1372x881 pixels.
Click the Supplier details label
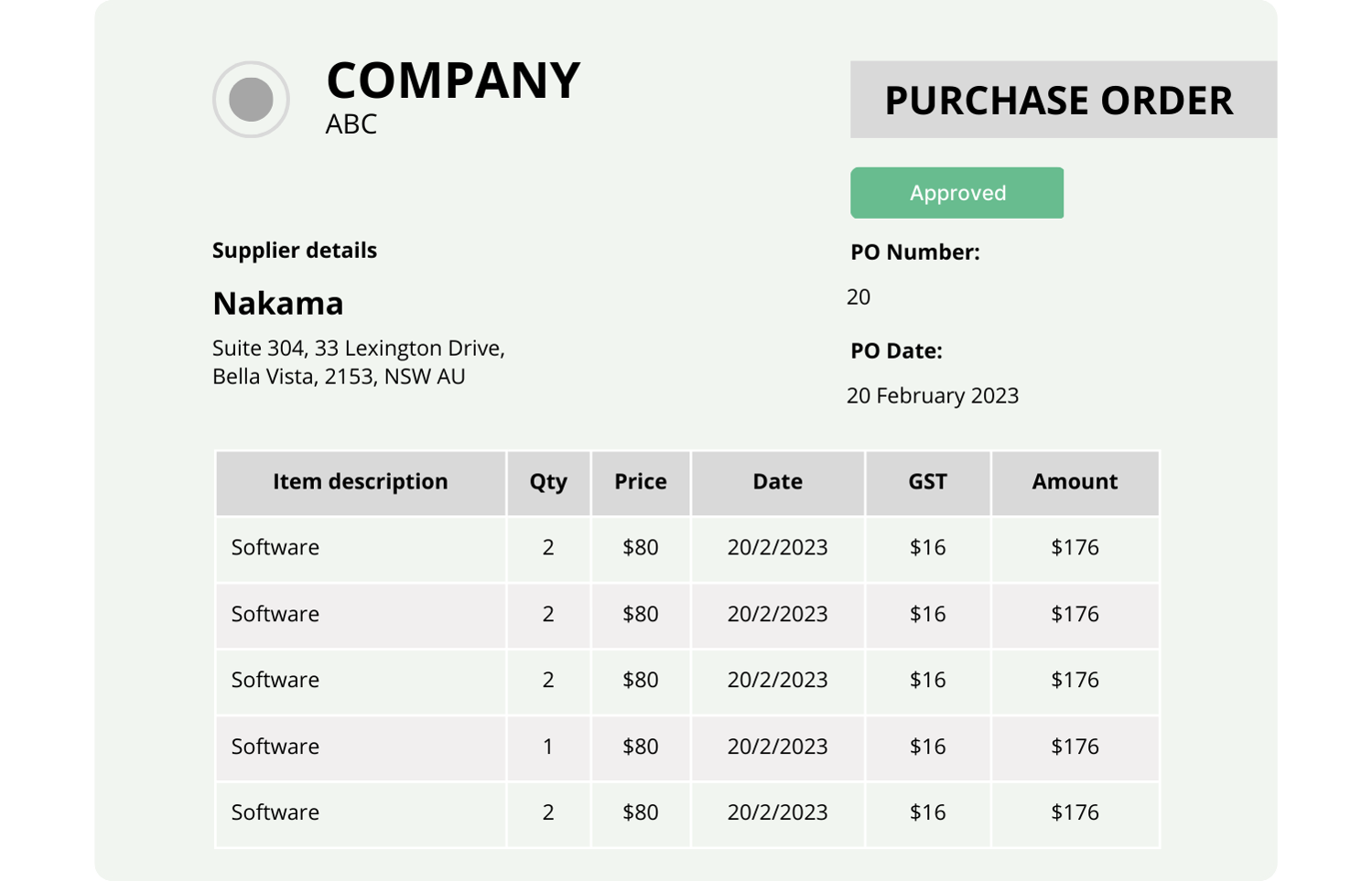pyautogui.click(x=295, y=250)
